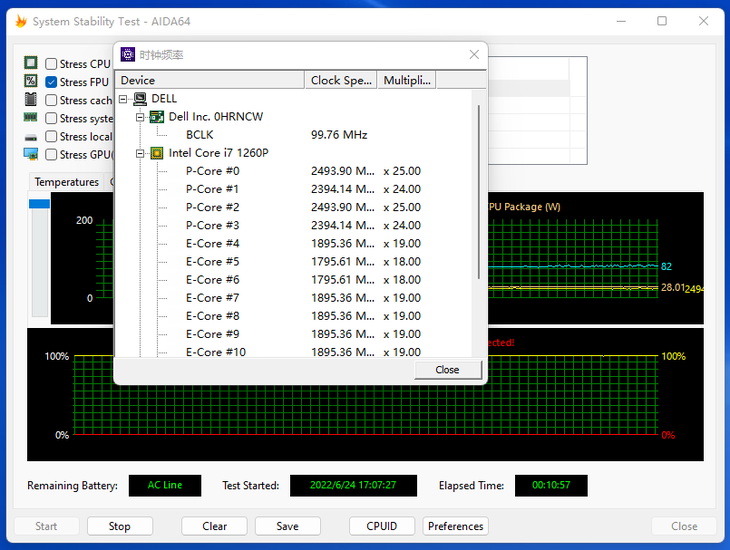Collapse the Dell Inc. 0HRNCW node

pyautogui.click(x=141, y=117)
